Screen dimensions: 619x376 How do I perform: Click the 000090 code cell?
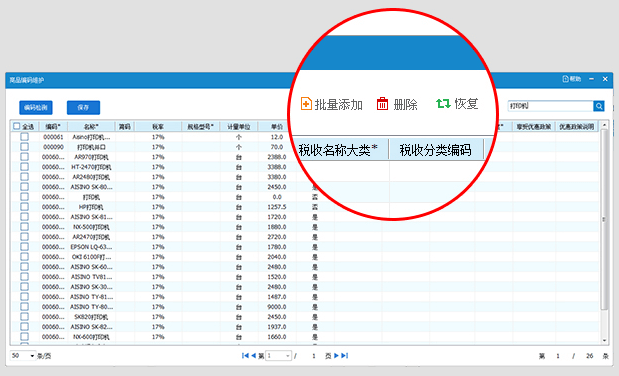click(53, 147)
